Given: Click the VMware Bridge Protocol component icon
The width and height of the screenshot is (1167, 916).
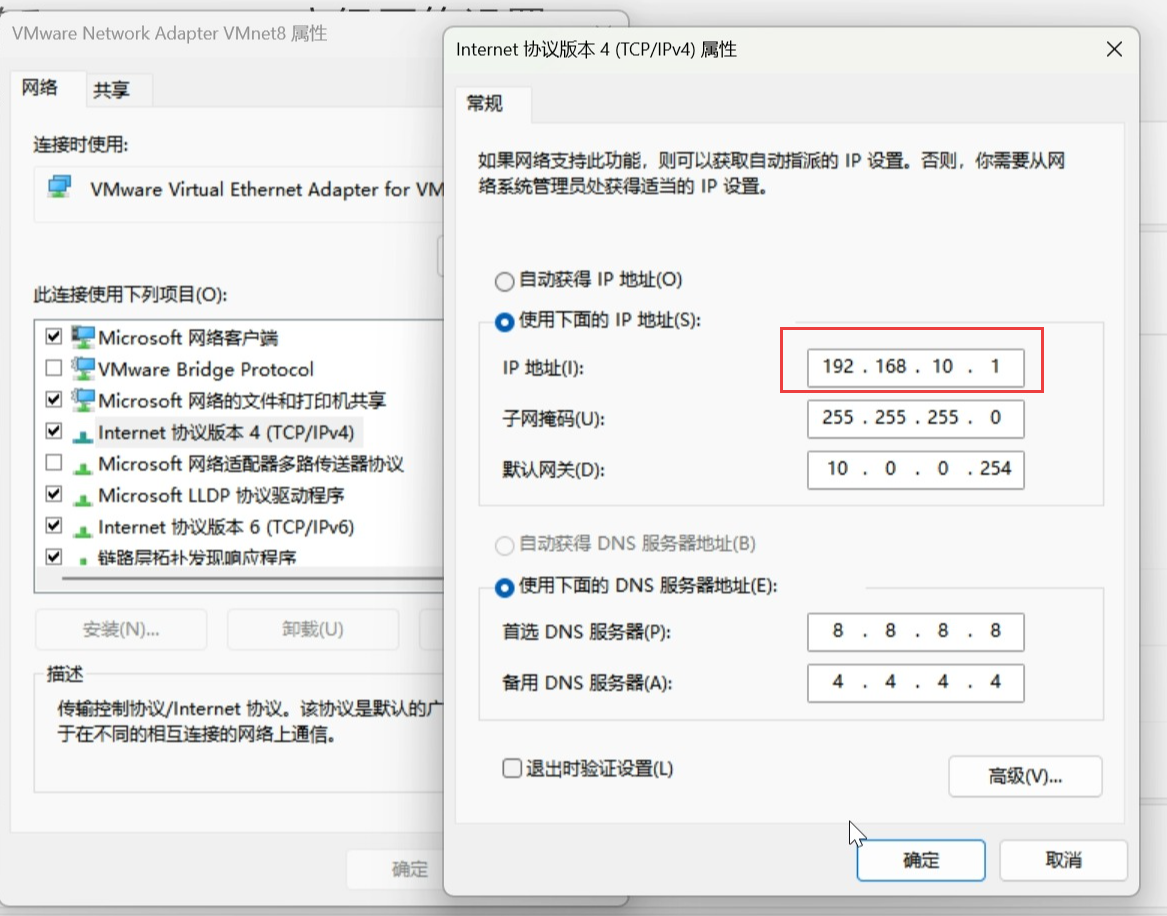Looking at the screenshot, I should [83, 368].
